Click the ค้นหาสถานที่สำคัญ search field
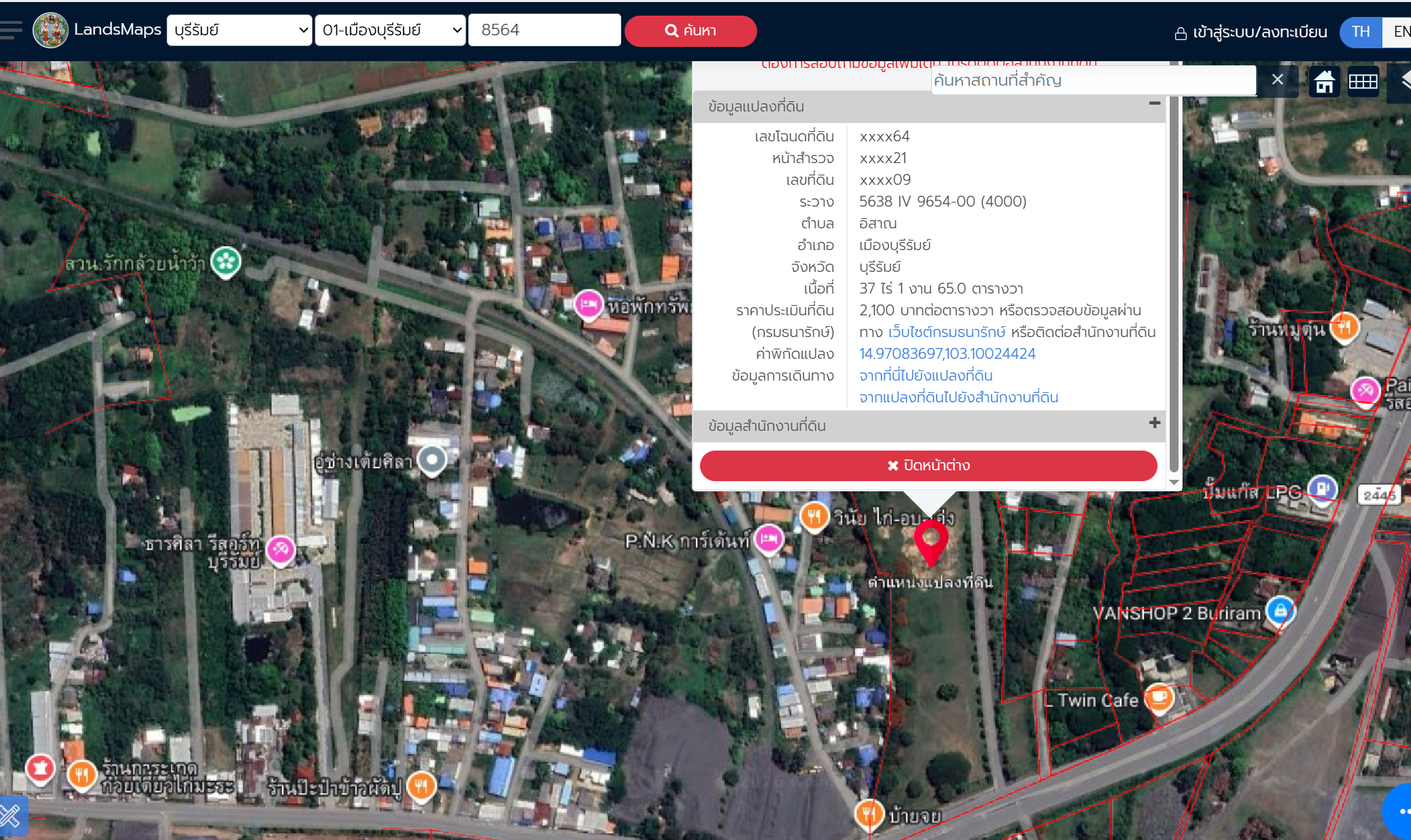 [1092, 80]
